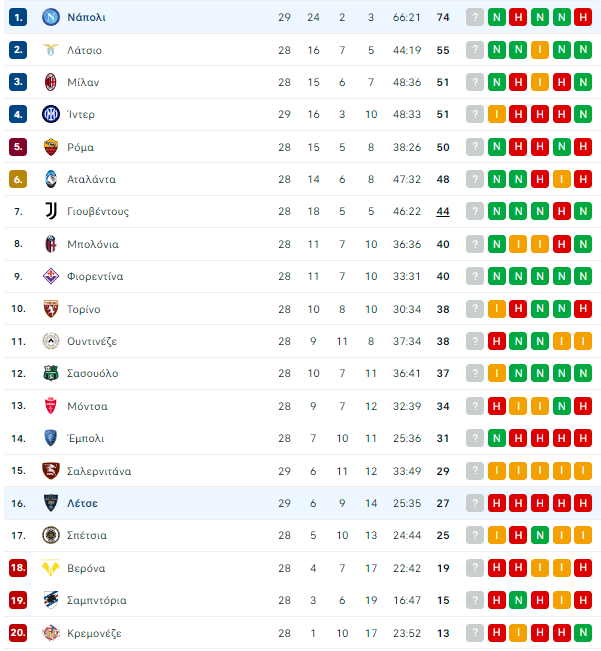Click the AC Milan crest icon
Screen dimensions: 601x651
(x=51, y=82)
